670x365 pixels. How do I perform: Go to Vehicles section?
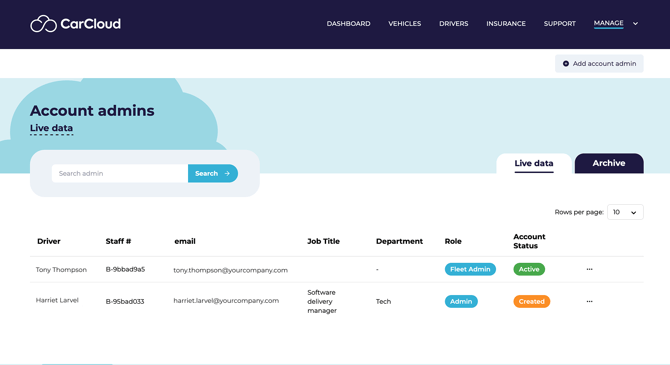pos(405,24)
